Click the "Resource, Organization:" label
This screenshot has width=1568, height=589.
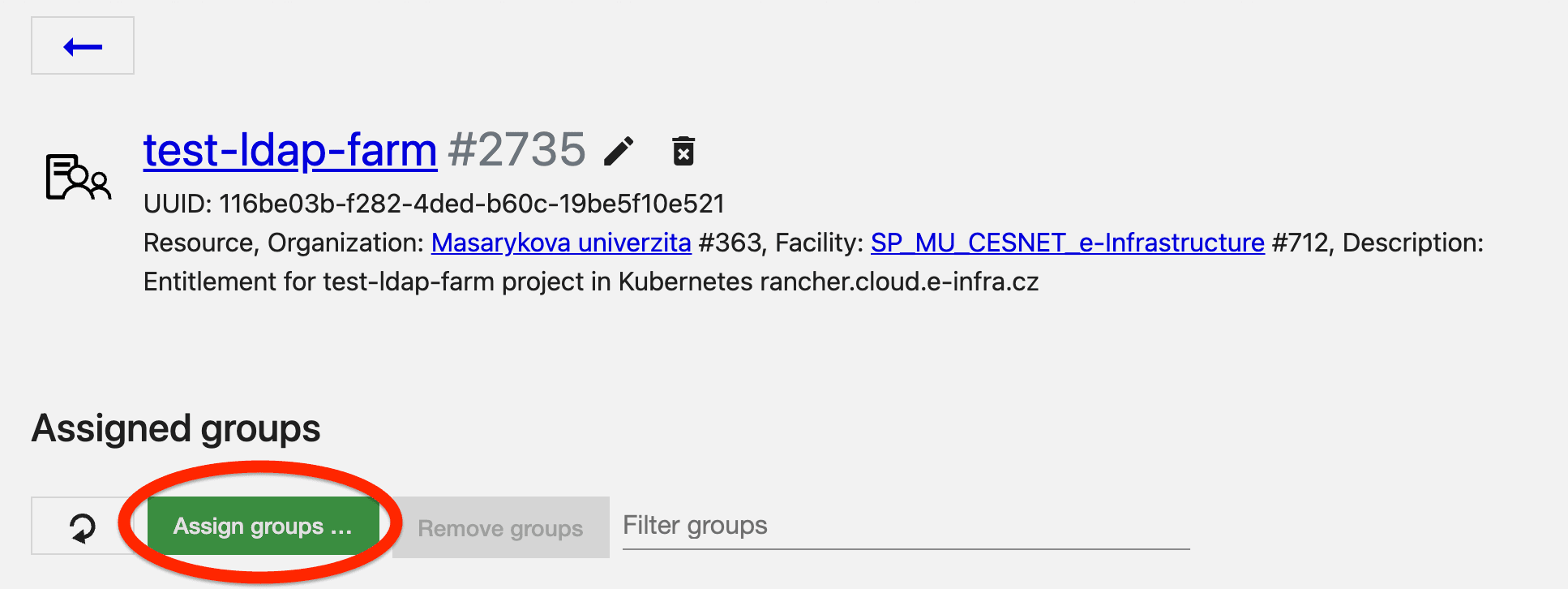point(283,243)
